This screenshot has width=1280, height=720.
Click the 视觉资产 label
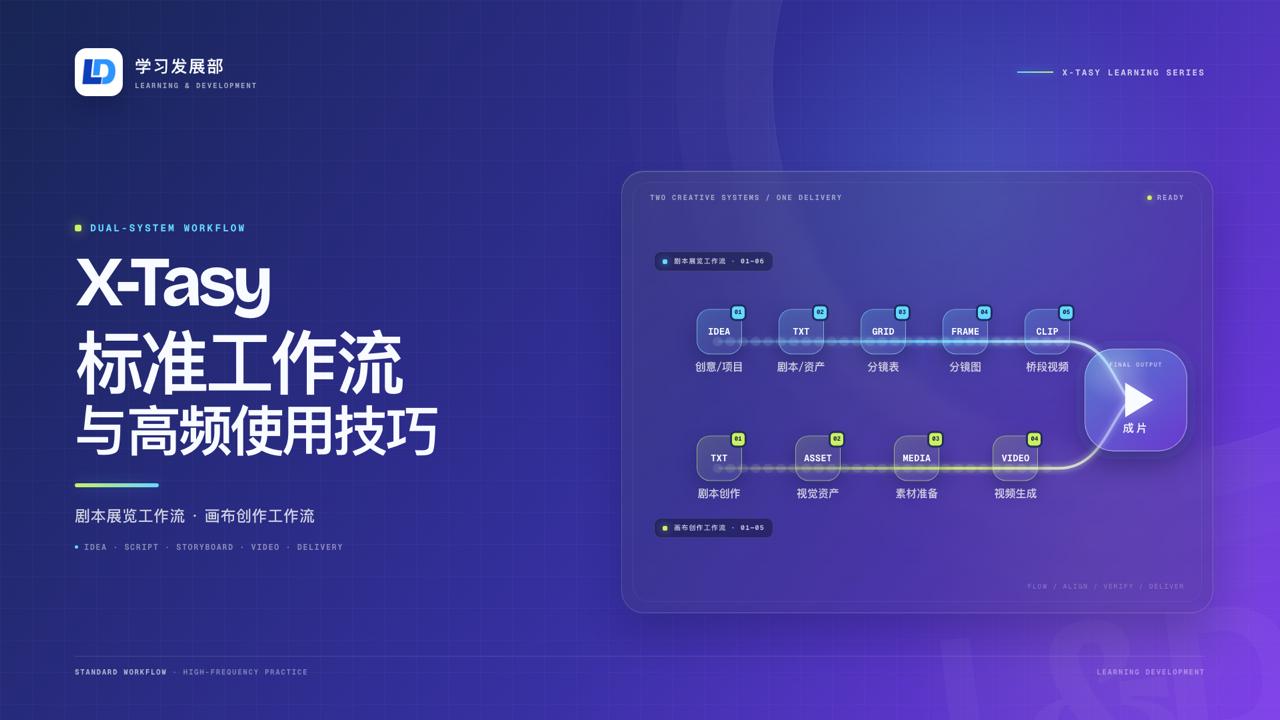click(x=818, y=494)
